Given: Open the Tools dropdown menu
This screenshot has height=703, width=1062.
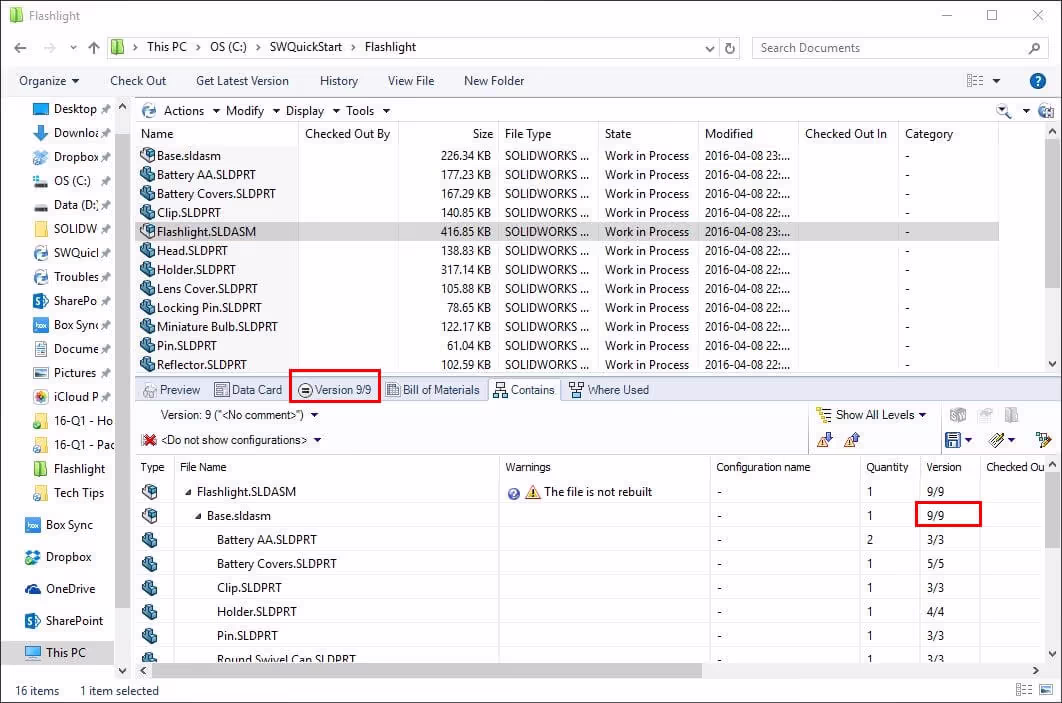Looking at the screenshot, I should coord(368,110).
